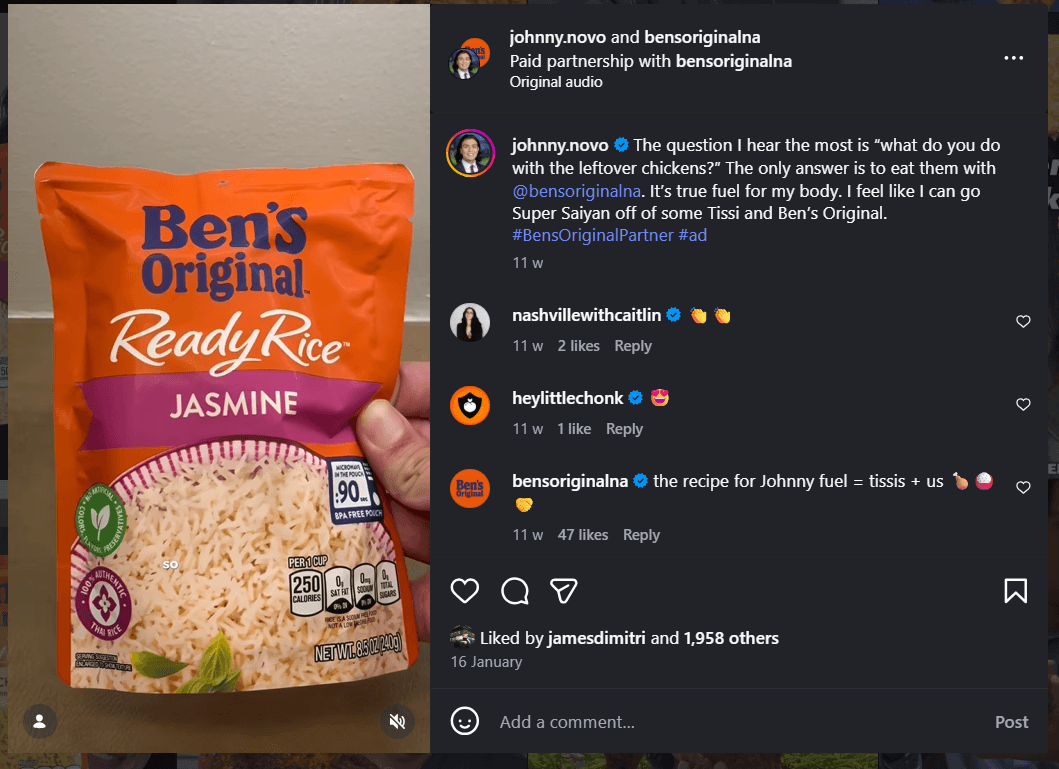Image resolution: width=1059 pixels, height=769 pixels.
Task: Like the post with the heart icon
Action: 464,591
